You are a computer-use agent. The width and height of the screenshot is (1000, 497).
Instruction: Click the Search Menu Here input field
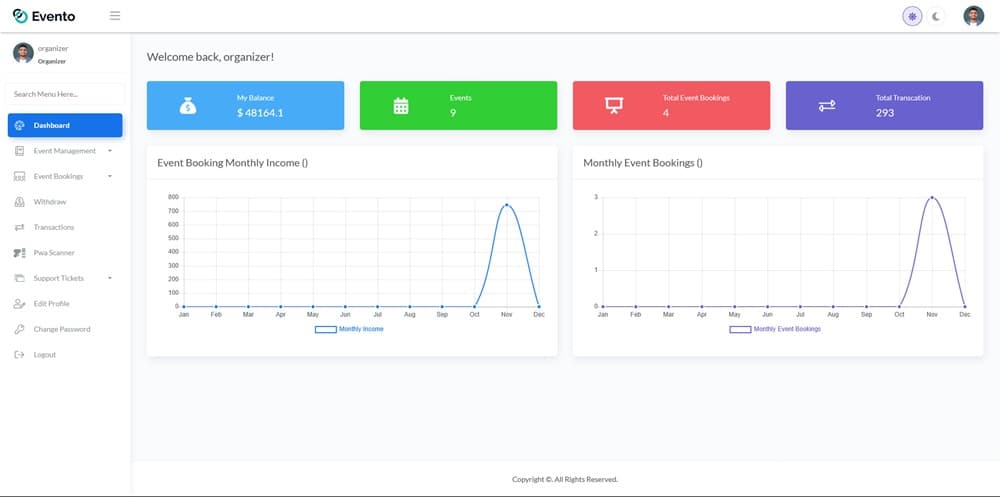click(65, 94)
